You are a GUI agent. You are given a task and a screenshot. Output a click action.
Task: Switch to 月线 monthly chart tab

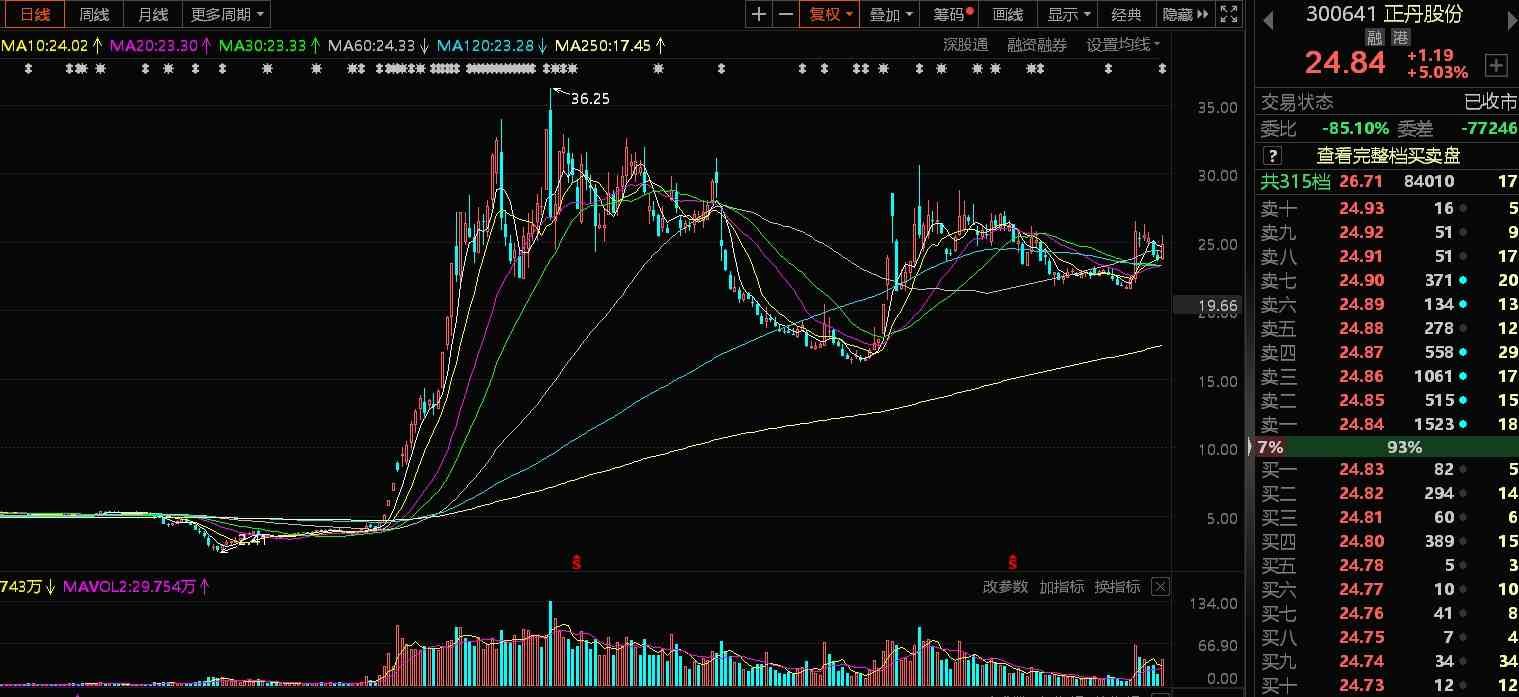153,14
